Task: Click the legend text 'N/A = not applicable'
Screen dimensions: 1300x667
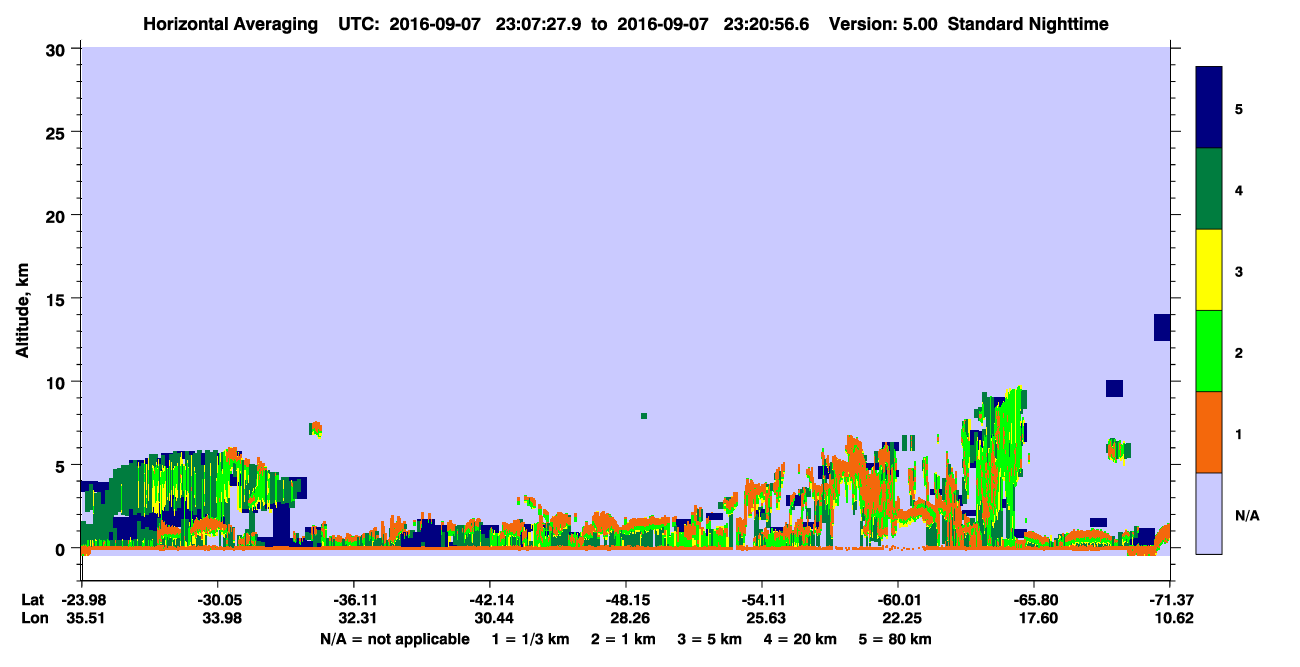Action: point(395,639)
